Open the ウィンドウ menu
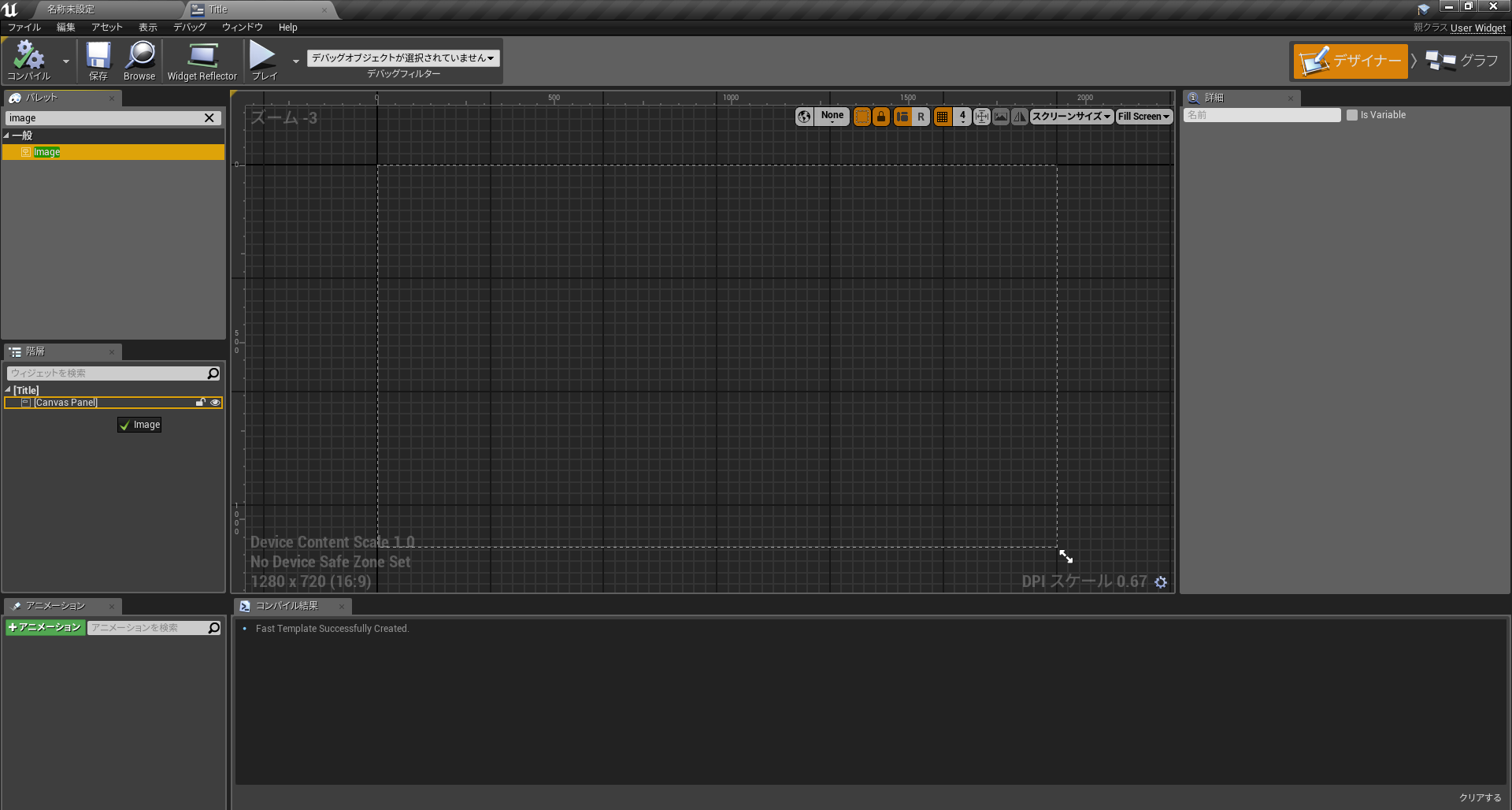1512x810 pixels. click(x=241, y=27)
